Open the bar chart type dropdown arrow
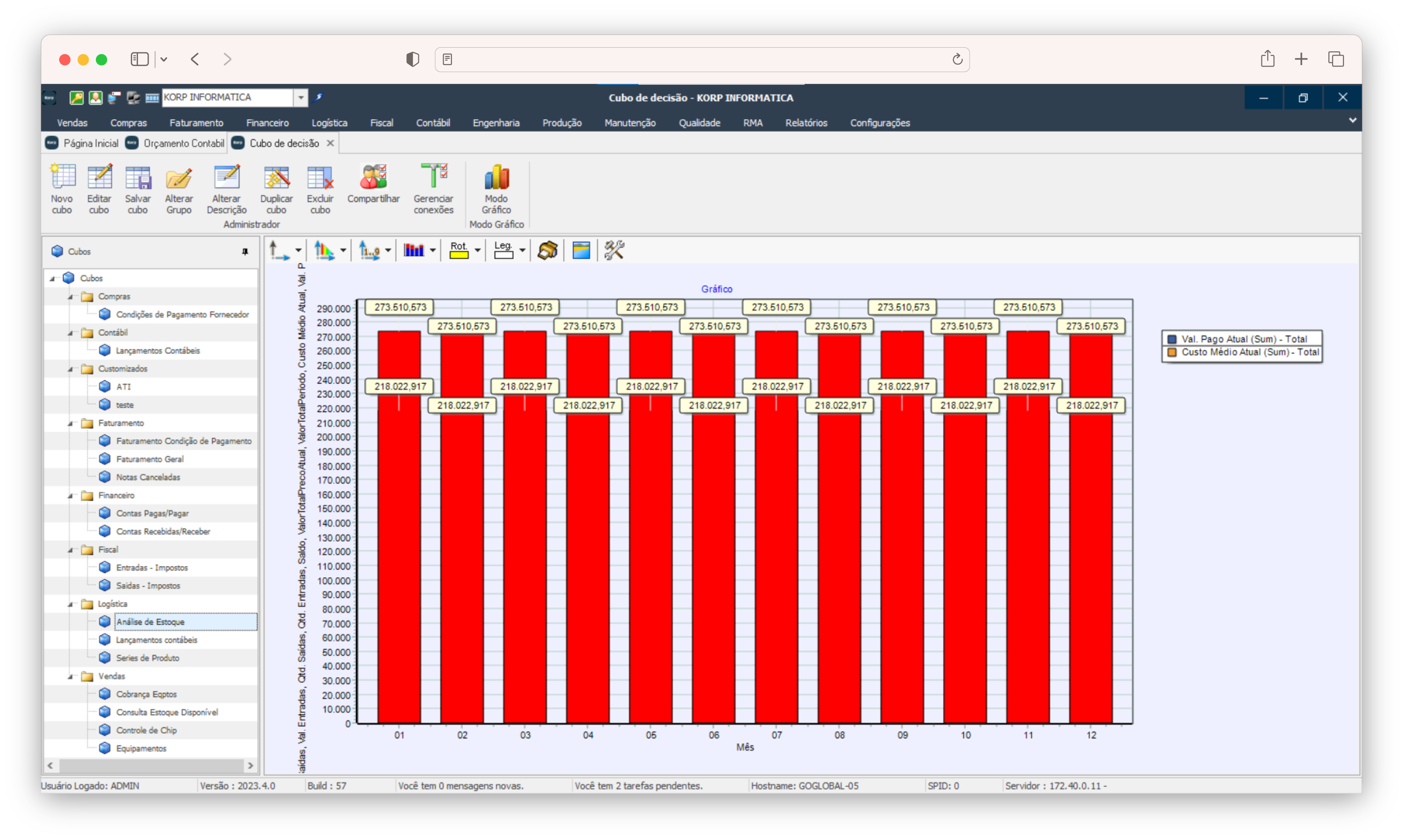The height and width of the screenshot is (840, 1405). (433, 250)
